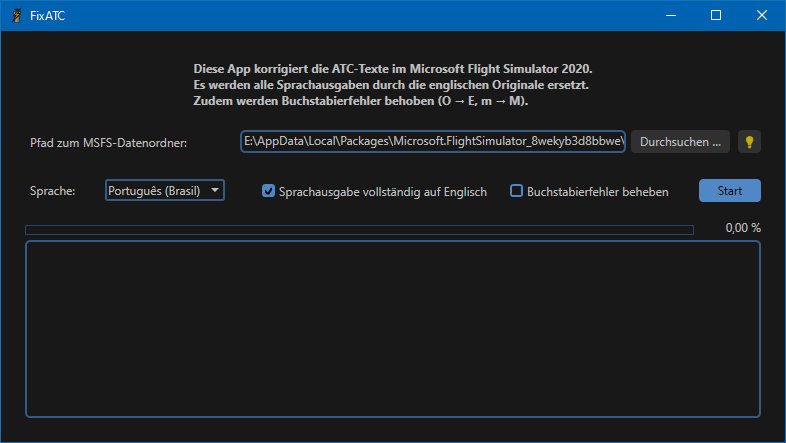Click the FixATC app icon in title bar
The width and height of the screenshot is (786, 443).
pos(17,16)
